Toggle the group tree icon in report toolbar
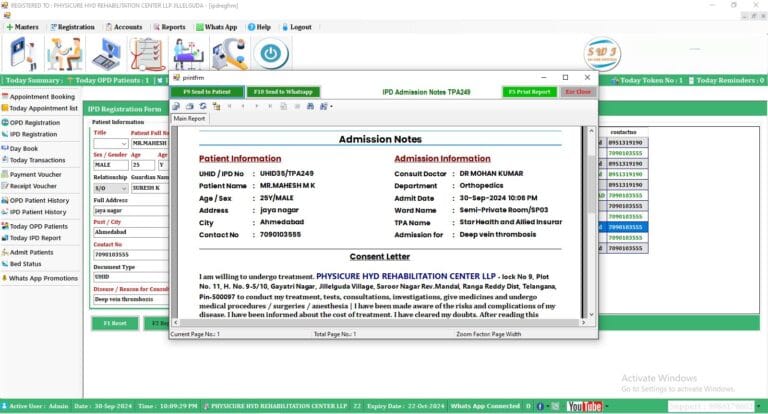 click(x=216, y=106)
